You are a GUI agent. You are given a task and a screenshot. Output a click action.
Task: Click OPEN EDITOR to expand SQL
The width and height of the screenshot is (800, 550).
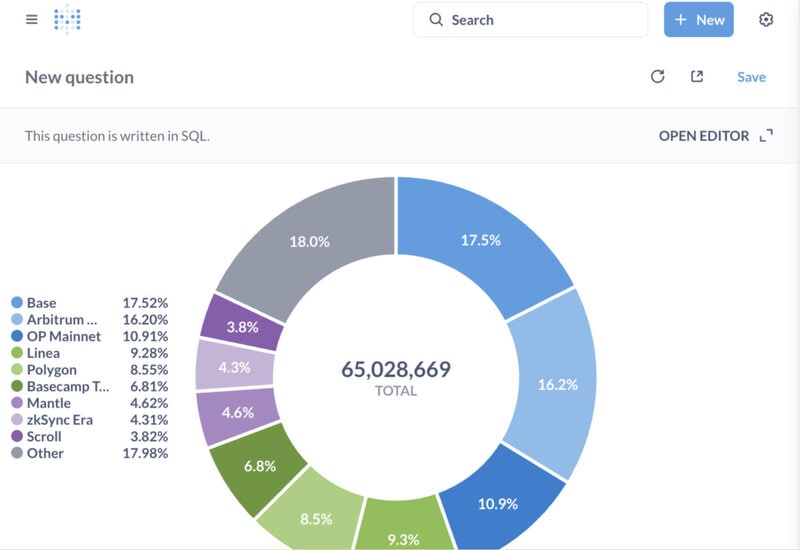[x=704, y=136]
